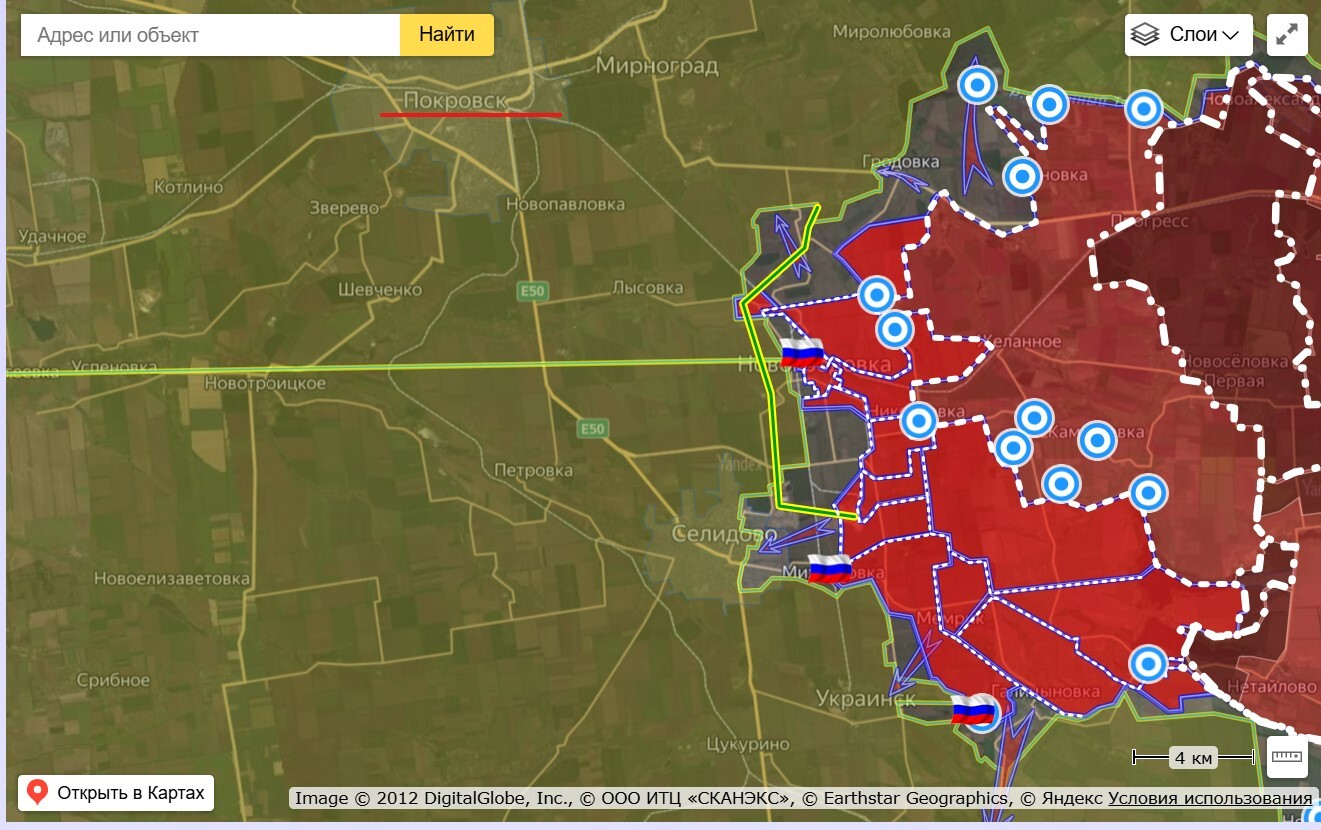The height and width of the screenshot is (830, 1321).
Task: Click the E50 road shield above Петровка
Action: (x=593, y=429)
